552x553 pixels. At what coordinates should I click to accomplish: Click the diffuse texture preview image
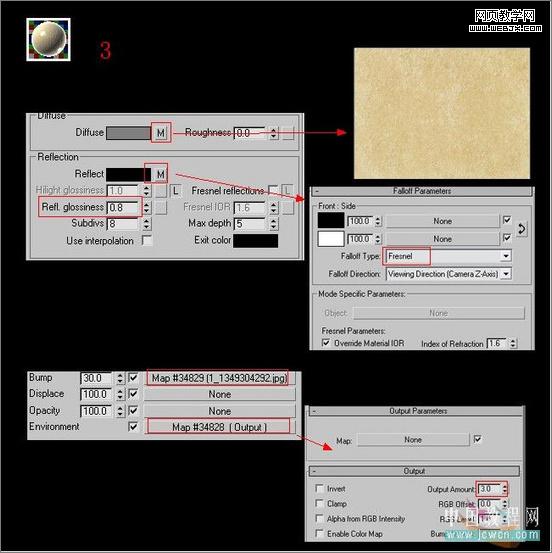tap(442, 113)
